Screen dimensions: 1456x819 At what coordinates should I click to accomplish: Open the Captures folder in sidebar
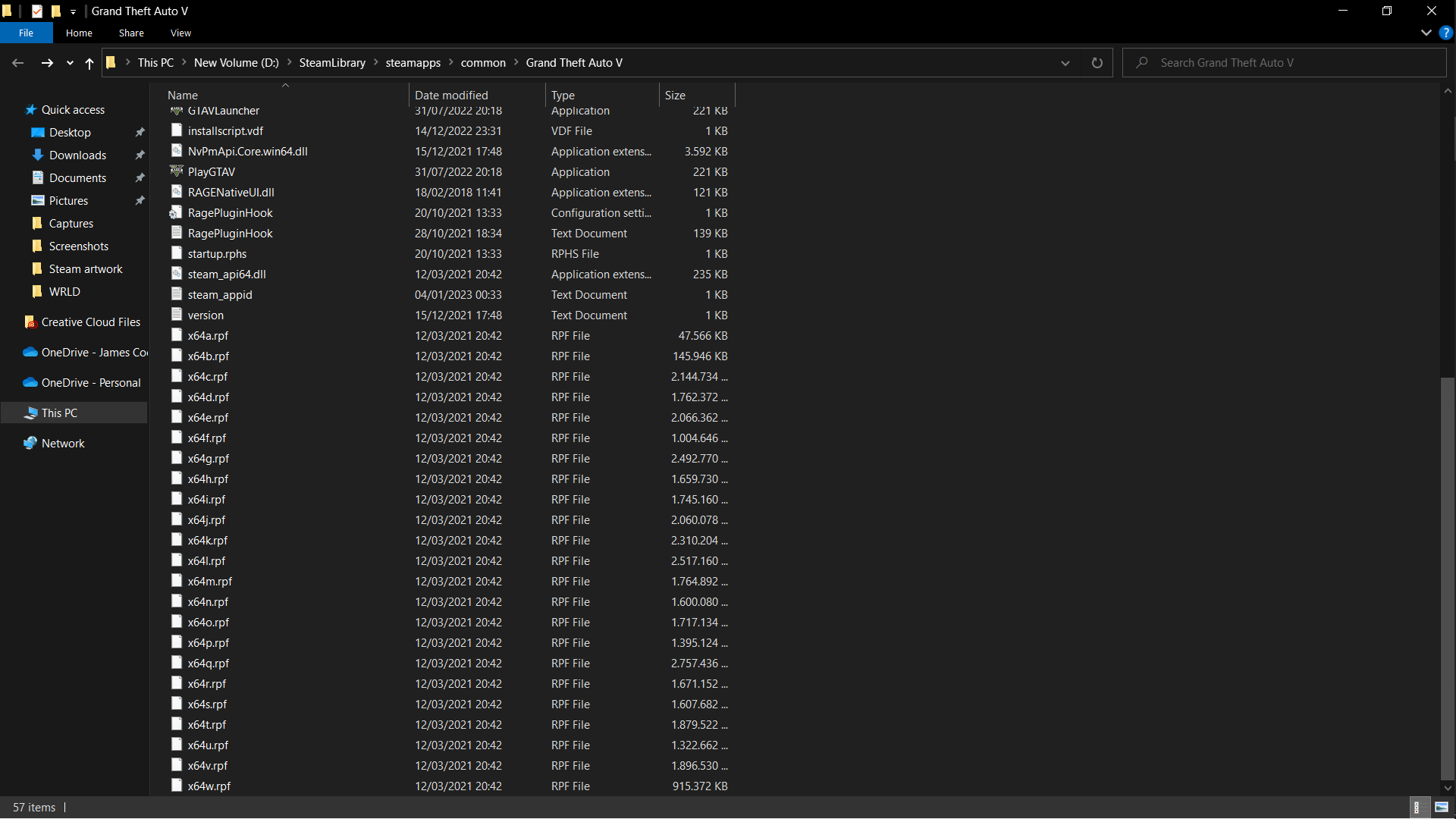(71, 224)
